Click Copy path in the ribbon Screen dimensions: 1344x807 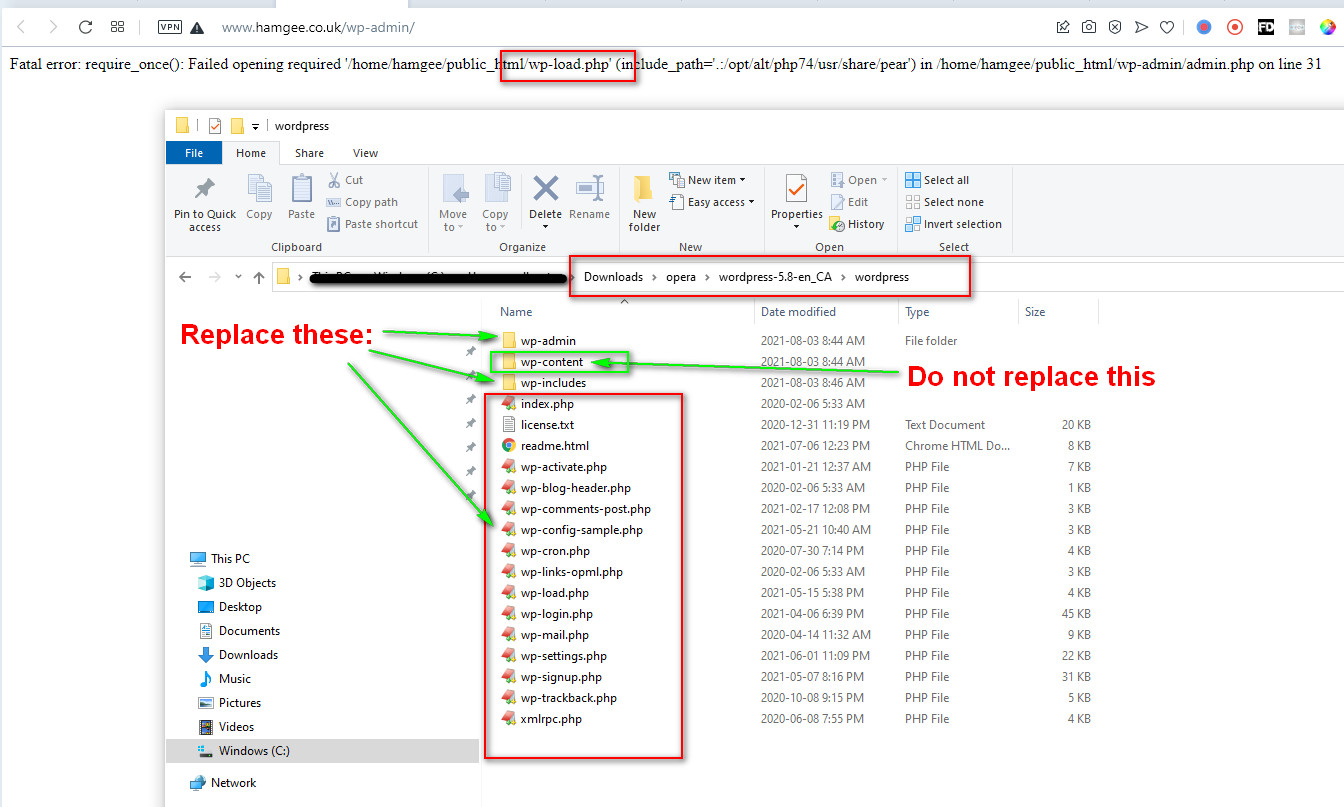click(362, 202)
